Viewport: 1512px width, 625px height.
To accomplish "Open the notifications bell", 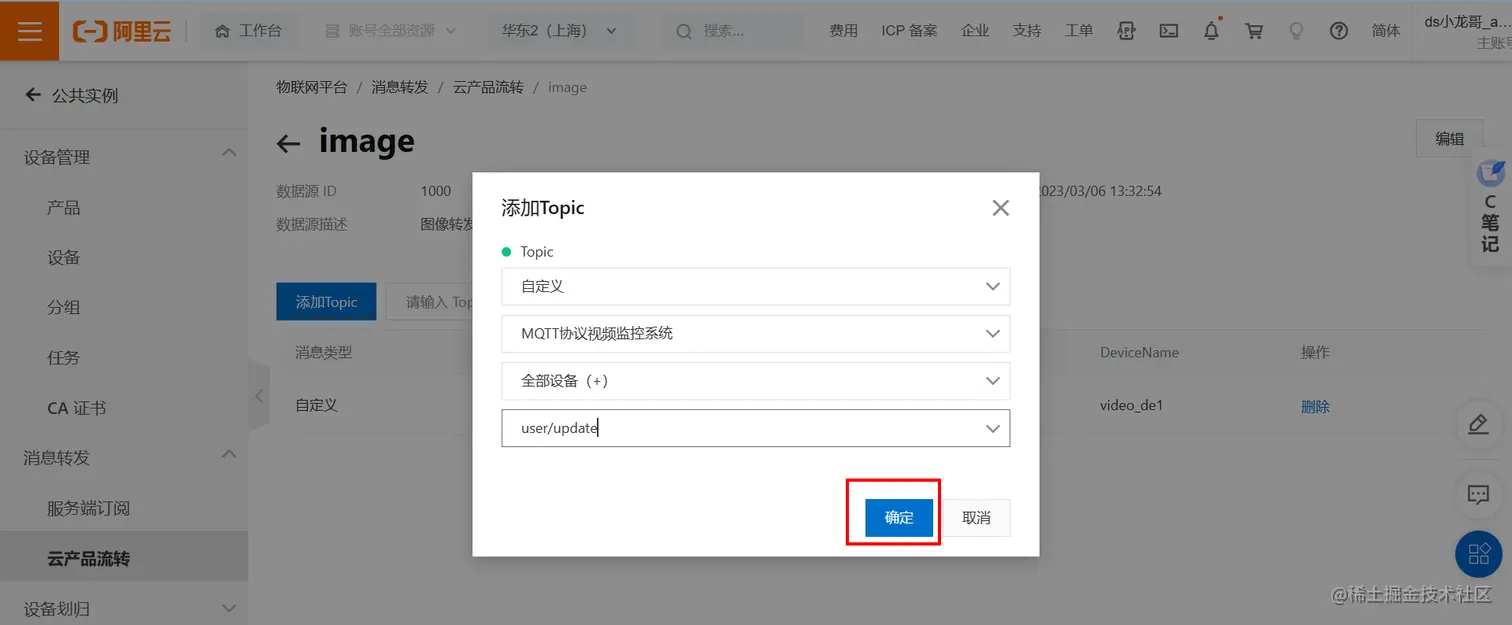I will [x=1212, y=31].
